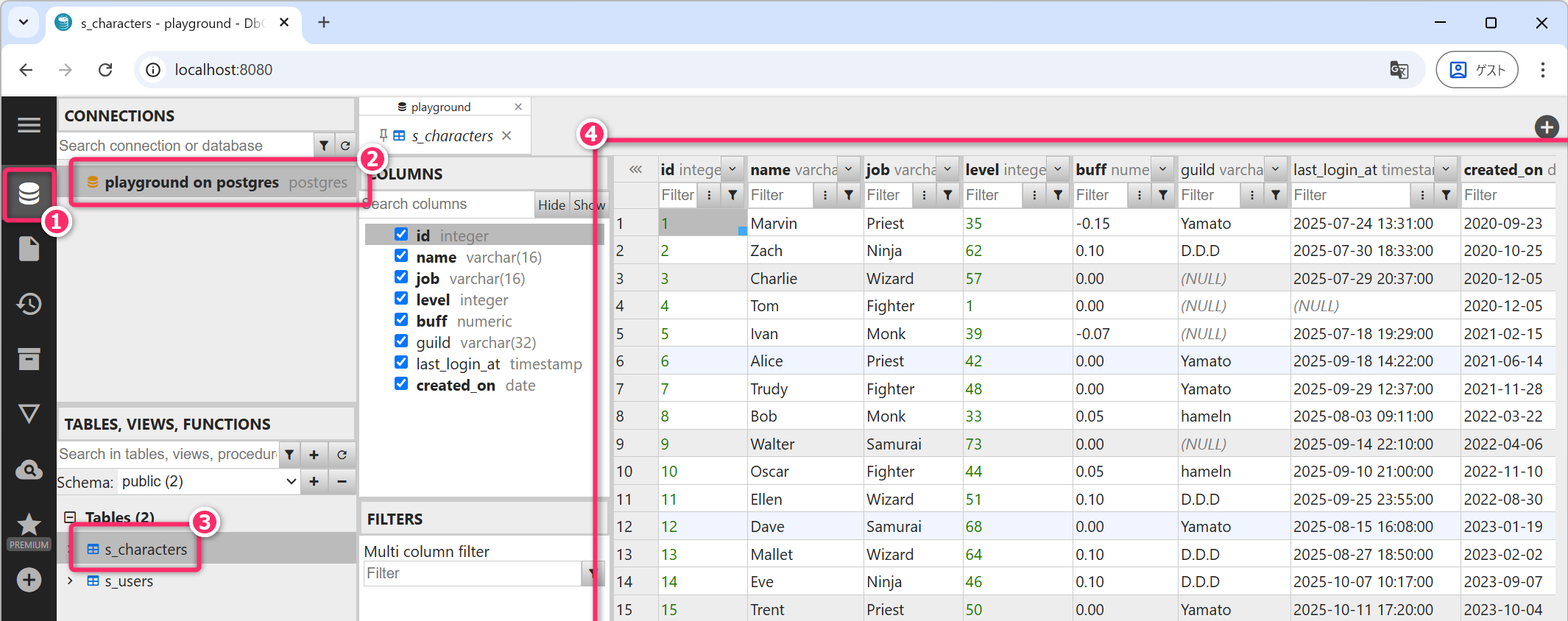Open the archive sidebar icon
Screen dimensions: 1568x621
click(29, 359)
